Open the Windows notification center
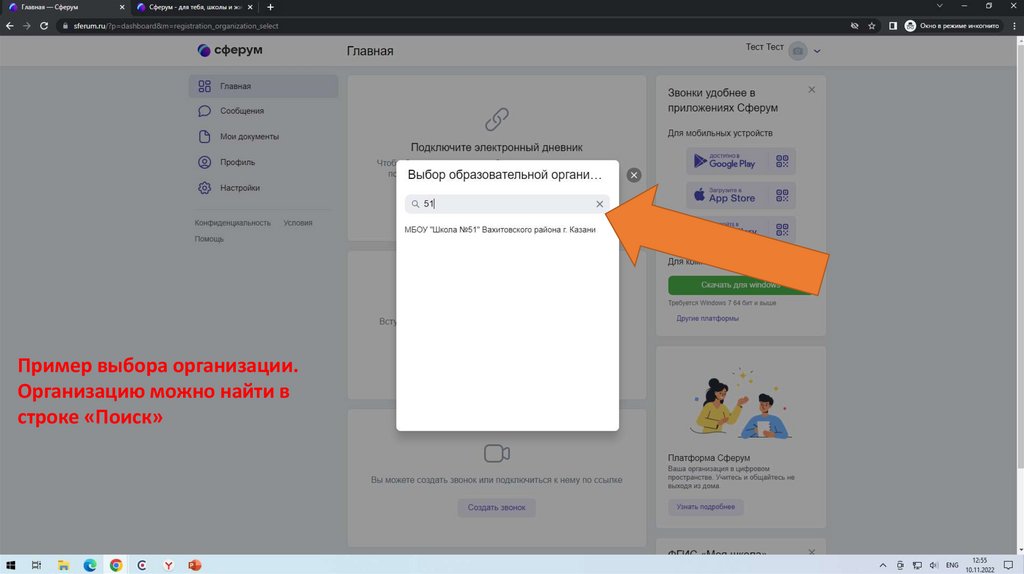This screenshot has width=1024, height=574. coord(1008,565)
